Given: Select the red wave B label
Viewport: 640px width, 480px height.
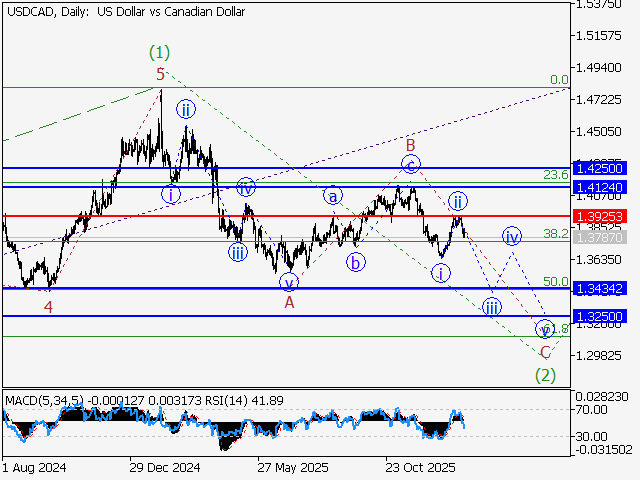Looking at the screenshot, I should tap(411, 145).
